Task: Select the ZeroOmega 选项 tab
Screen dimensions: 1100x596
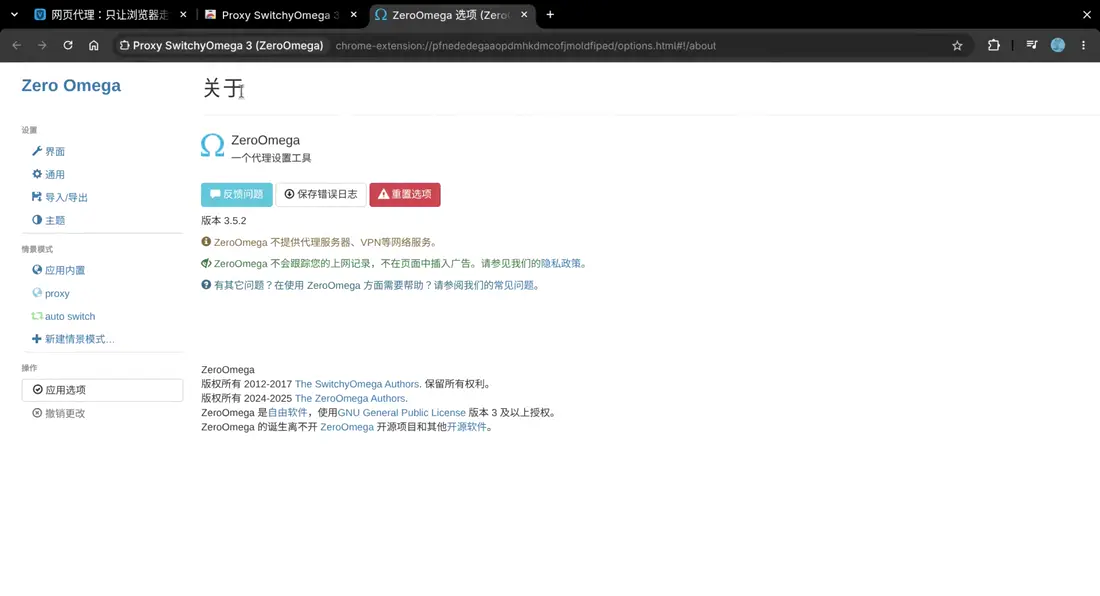Action: click(442, 15)
